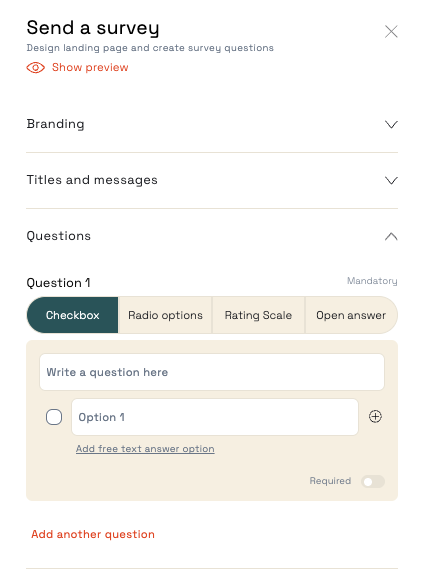Click Add free text answer option

pos(145,449)
